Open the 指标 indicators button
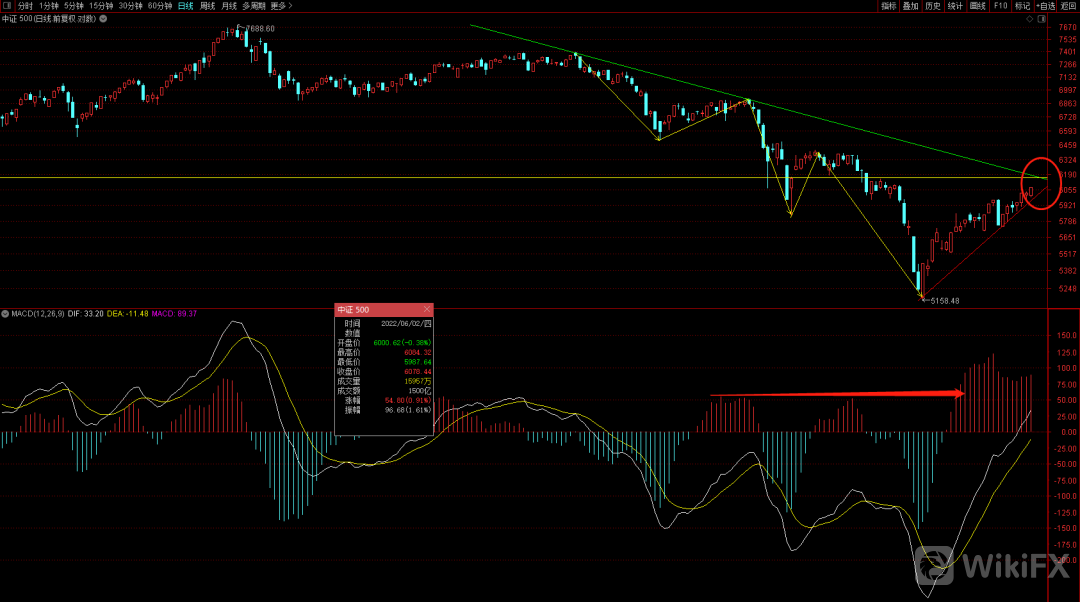Viewport: 1080px width, 602px height. pos(889,6)
